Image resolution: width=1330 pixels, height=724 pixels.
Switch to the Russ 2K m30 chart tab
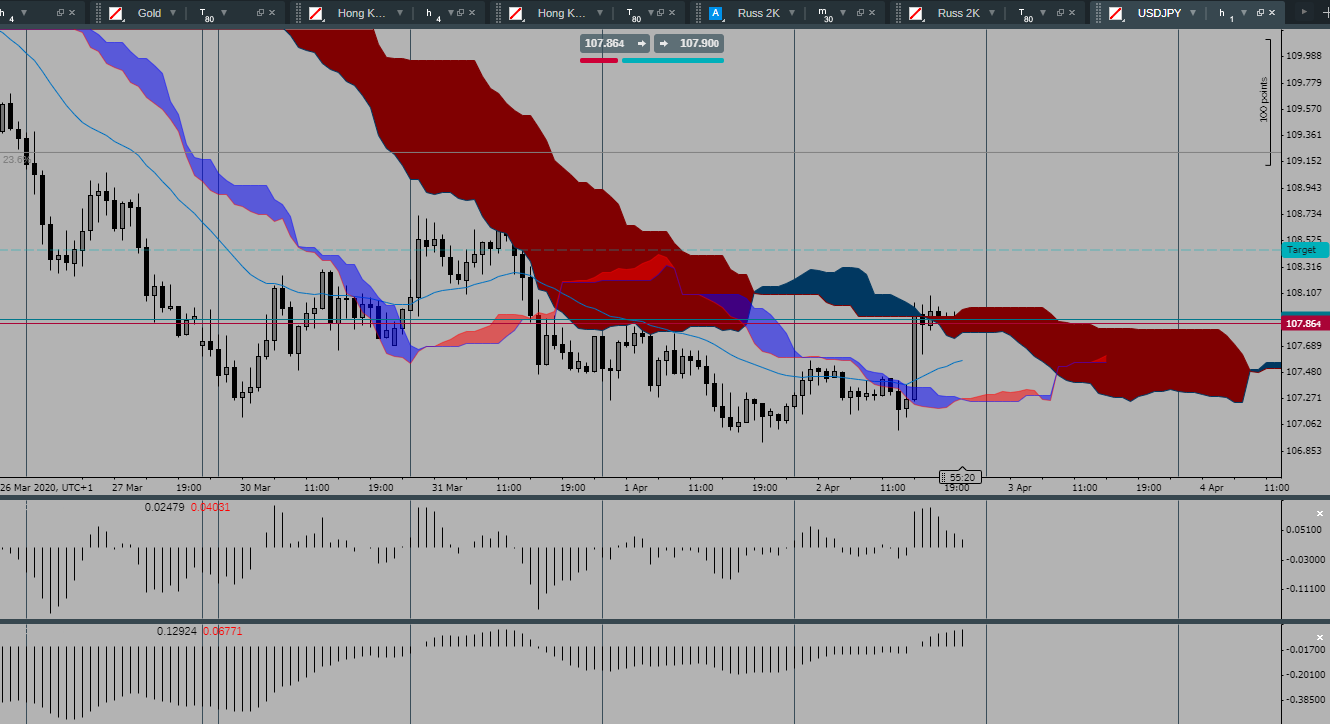[x=759, y=13]
